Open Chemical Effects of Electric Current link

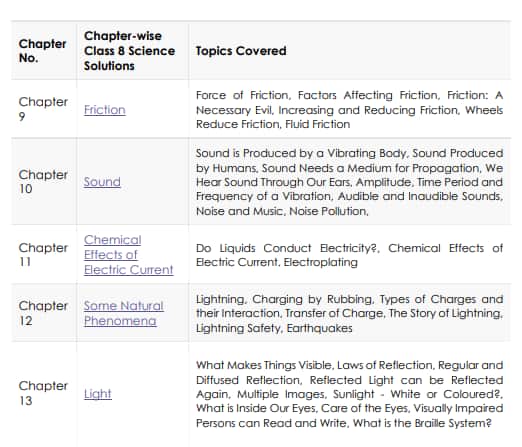click(x=128, y=255)
